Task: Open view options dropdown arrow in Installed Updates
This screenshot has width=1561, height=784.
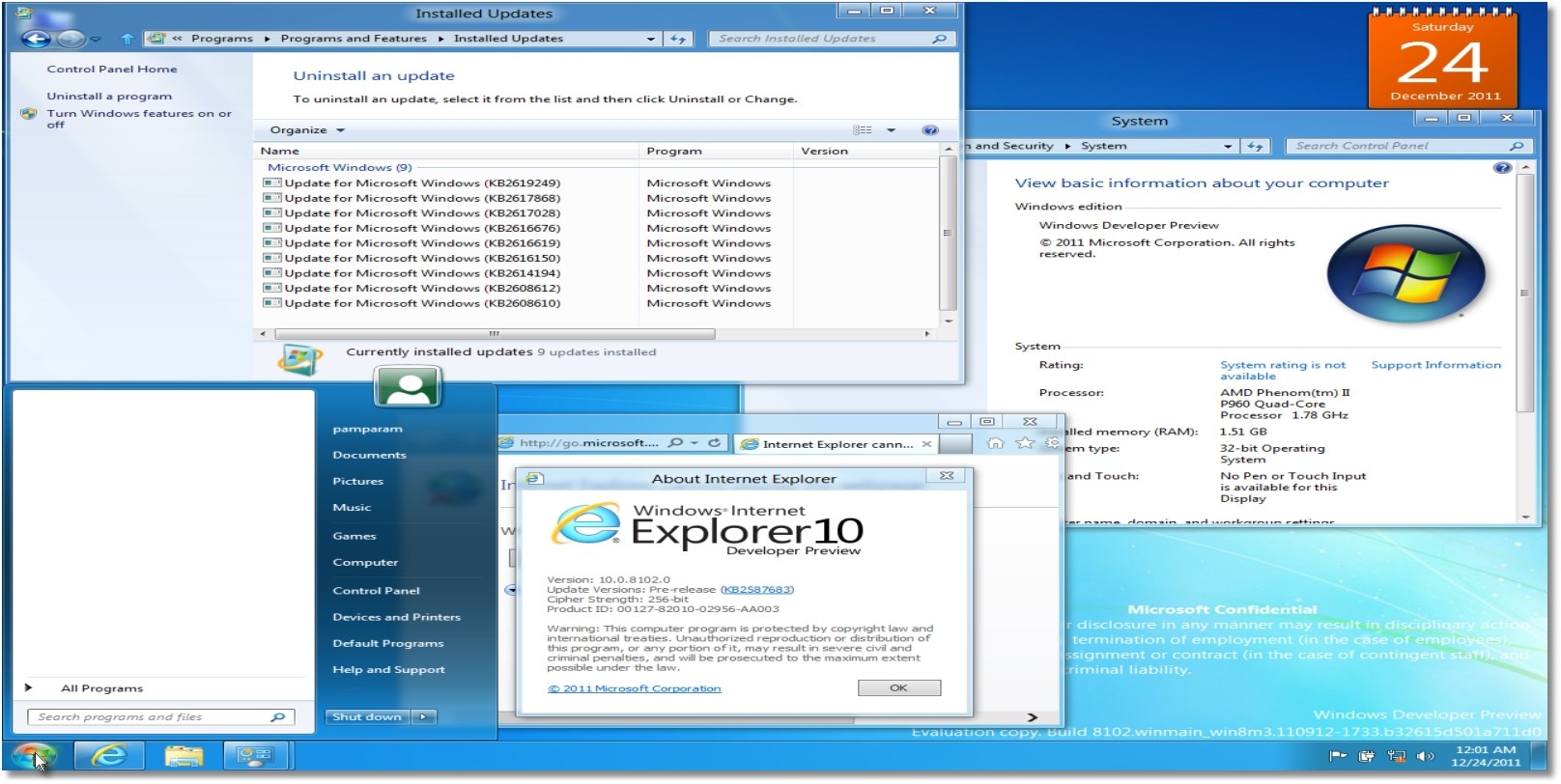Action: tap(891, 130)
